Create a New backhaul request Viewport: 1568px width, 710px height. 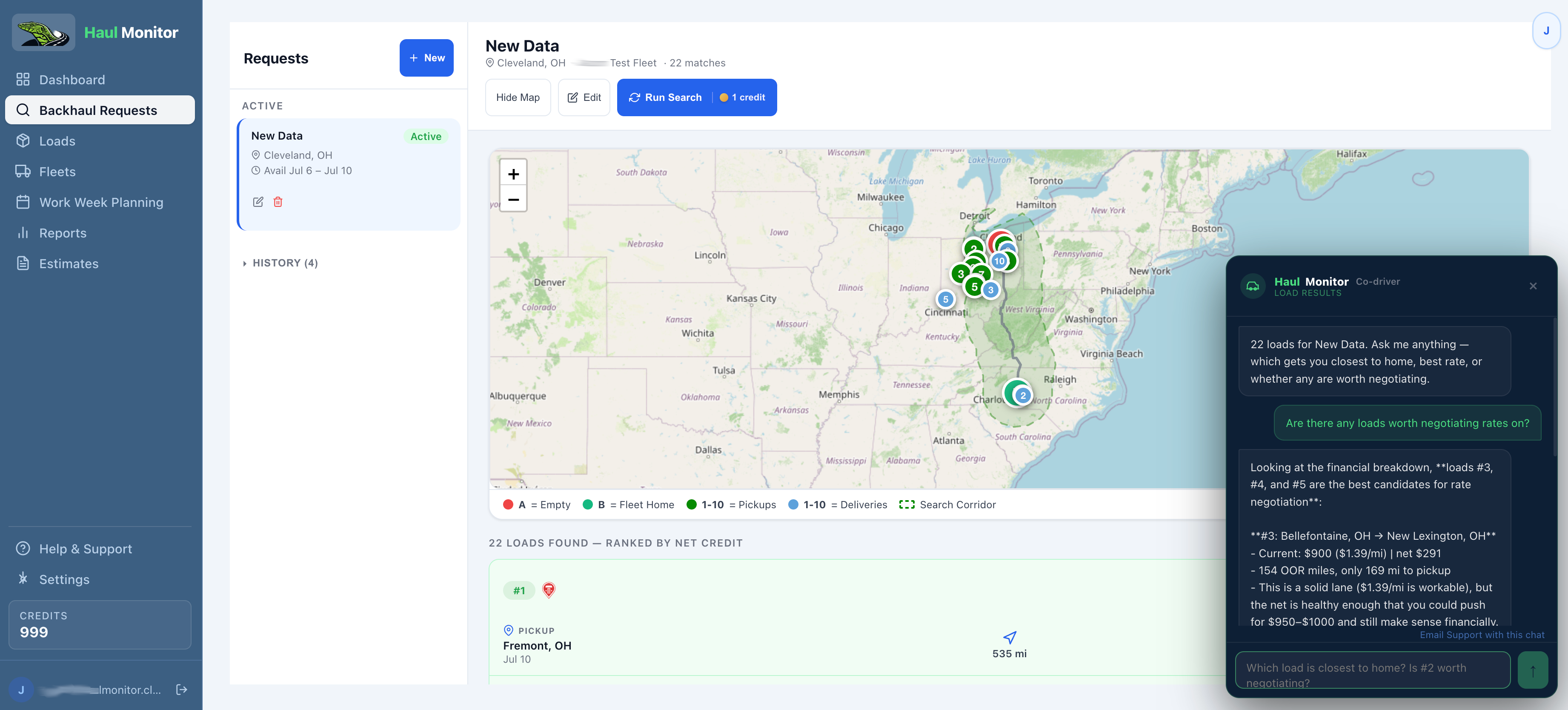click(x=426, y=58)
